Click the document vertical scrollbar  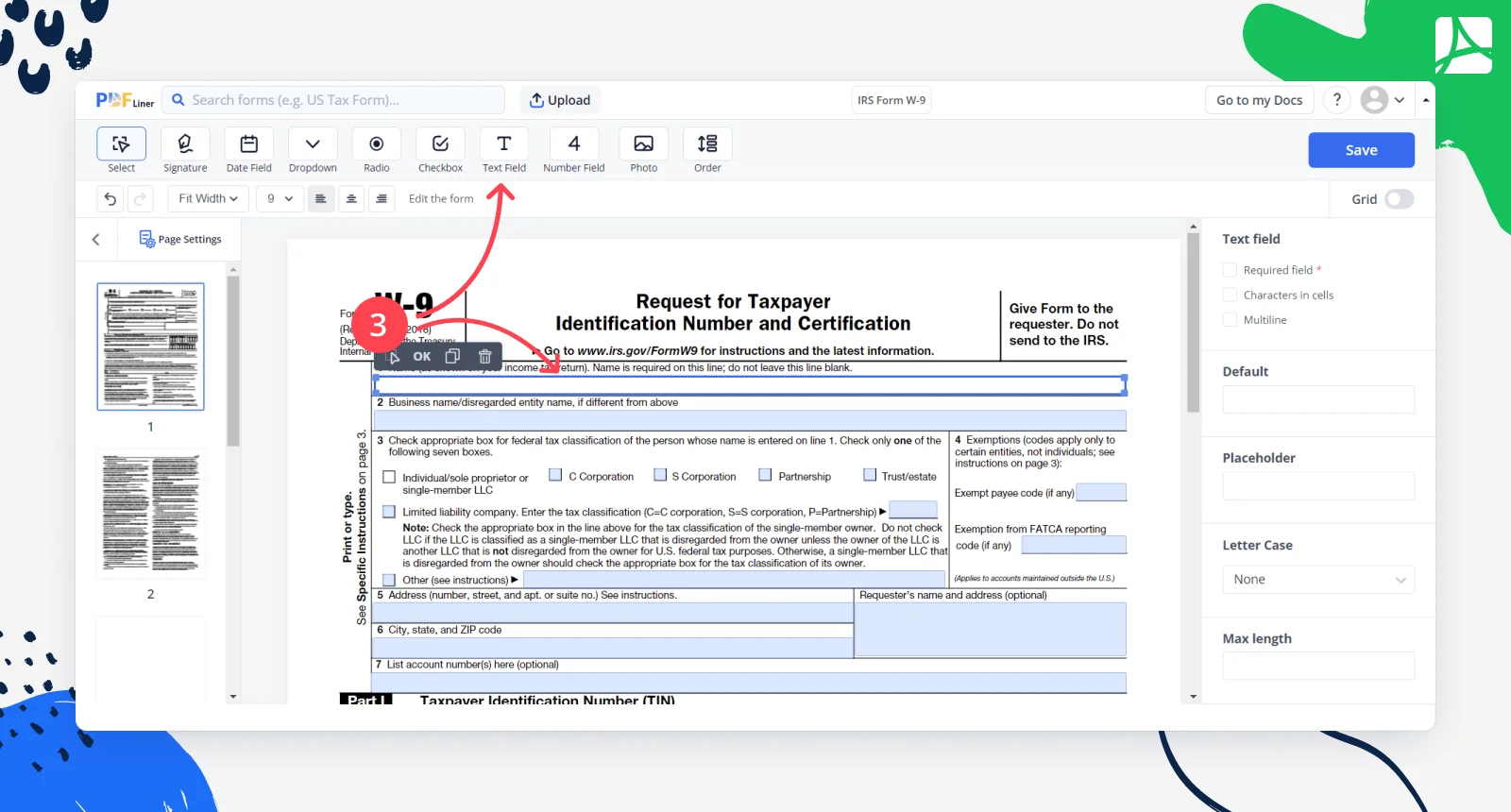click(x=1193, y=324)
